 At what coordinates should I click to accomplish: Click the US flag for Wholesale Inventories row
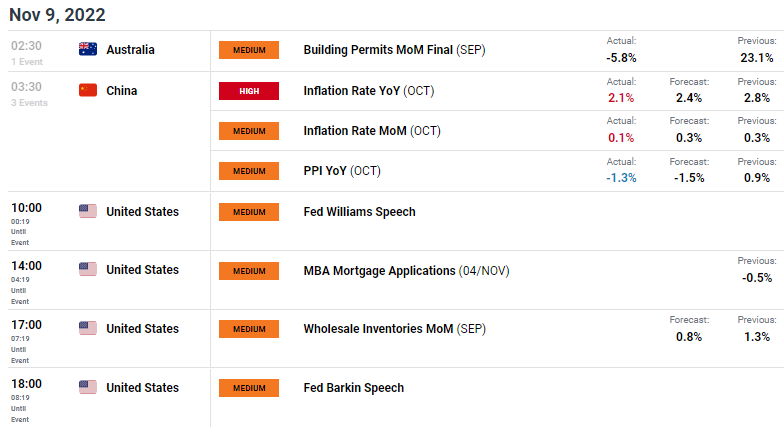(x=88, y=328)
